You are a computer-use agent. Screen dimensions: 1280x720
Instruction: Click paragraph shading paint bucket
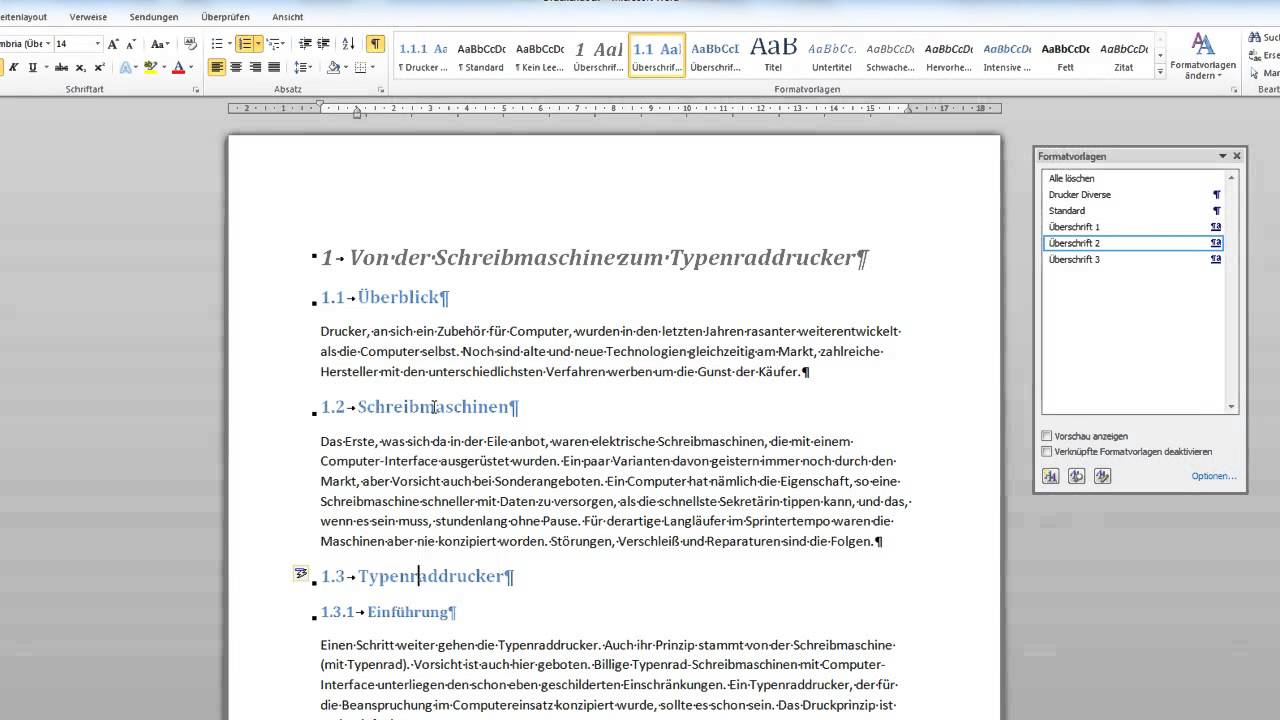333,67
